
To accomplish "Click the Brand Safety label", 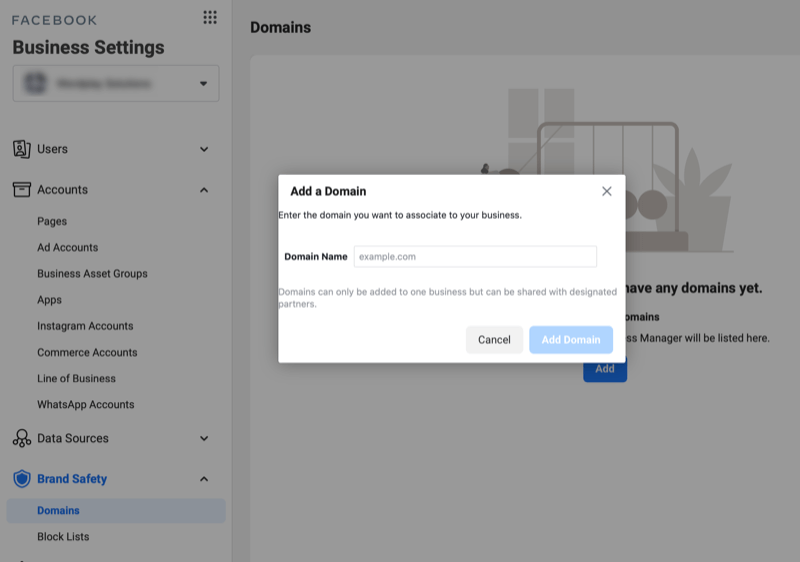I will (72, 479).
